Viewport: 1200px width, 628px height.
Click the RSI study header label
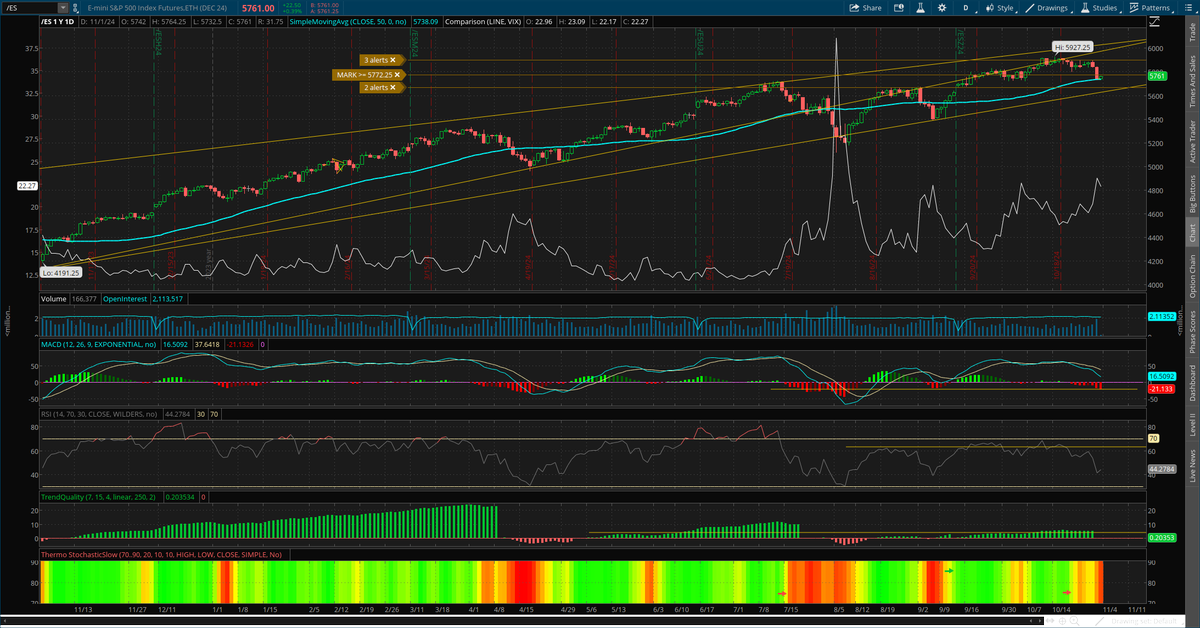coord(97,413)
